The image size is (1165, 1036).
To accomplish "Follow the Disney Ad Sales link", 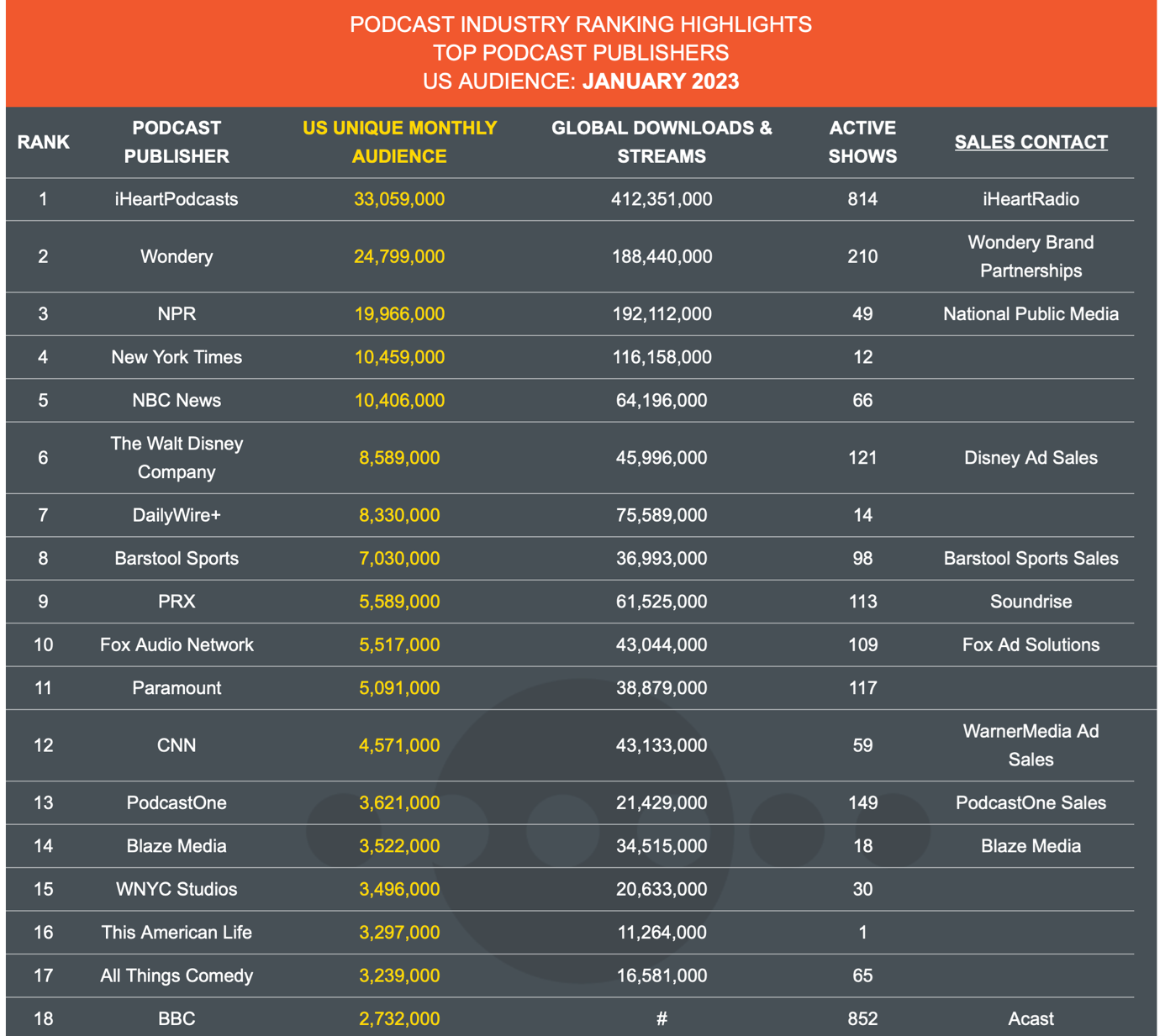I will (x=1031, y=458).
